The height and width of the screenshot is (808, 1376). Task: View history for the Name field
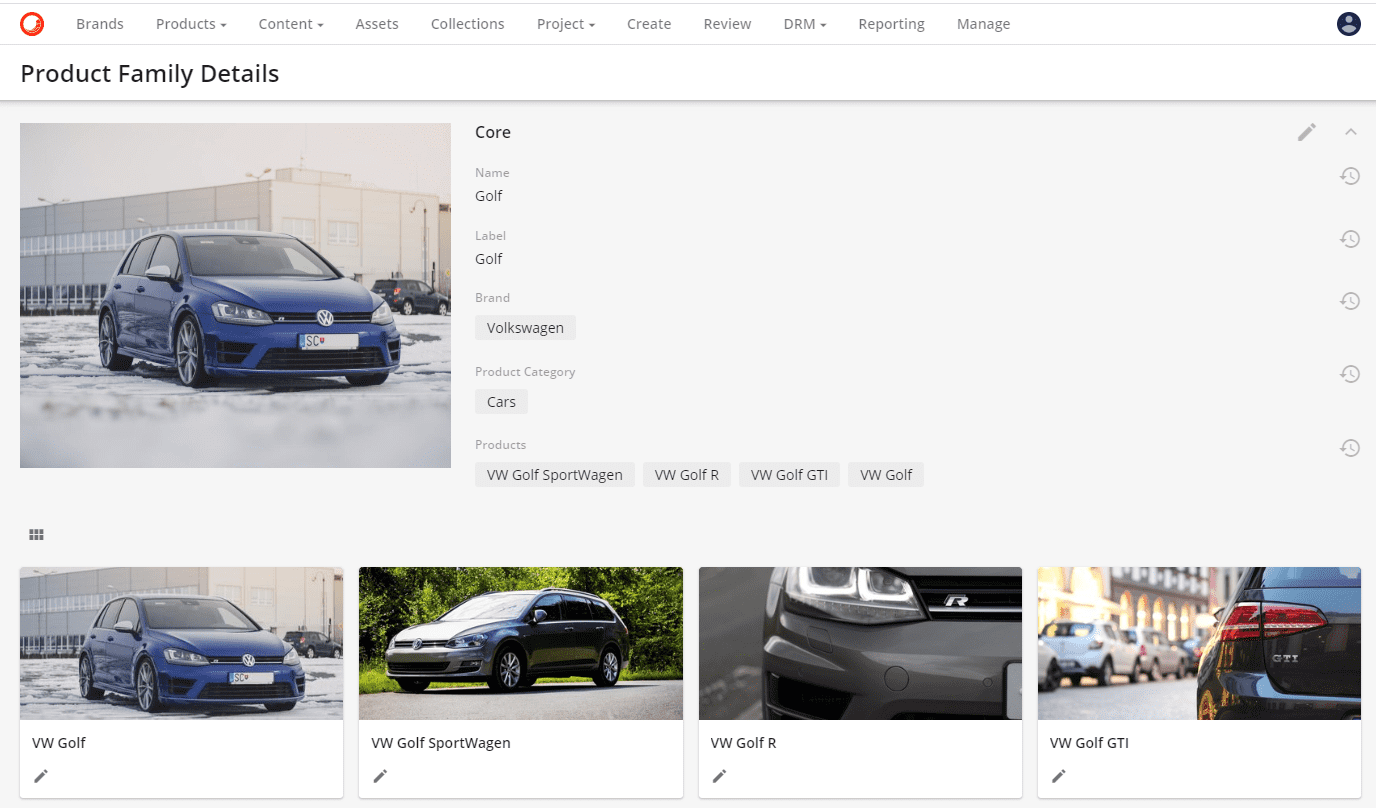[x=1350, y=176]
